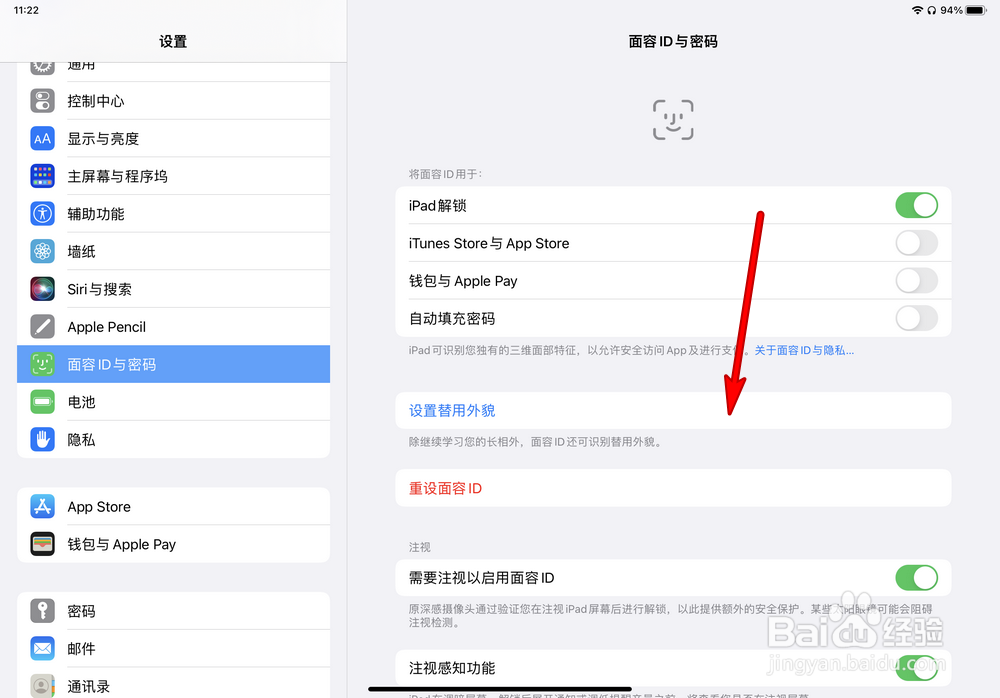
Task: Toggle 需要注视以启用面容ID switch
Action: (x=916, y=578)
